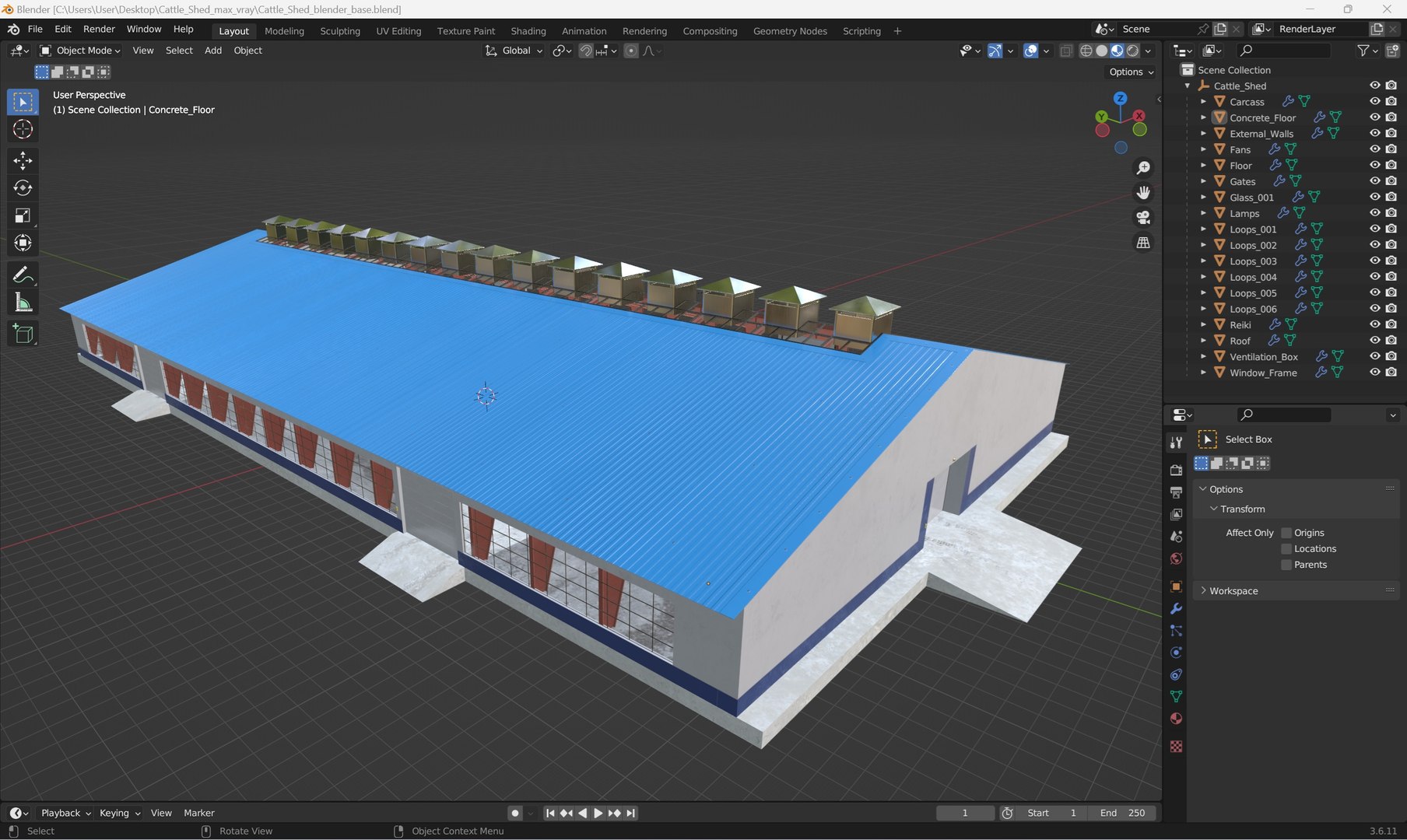Select the Cursor tool in toolbar

tap(23, 129)
